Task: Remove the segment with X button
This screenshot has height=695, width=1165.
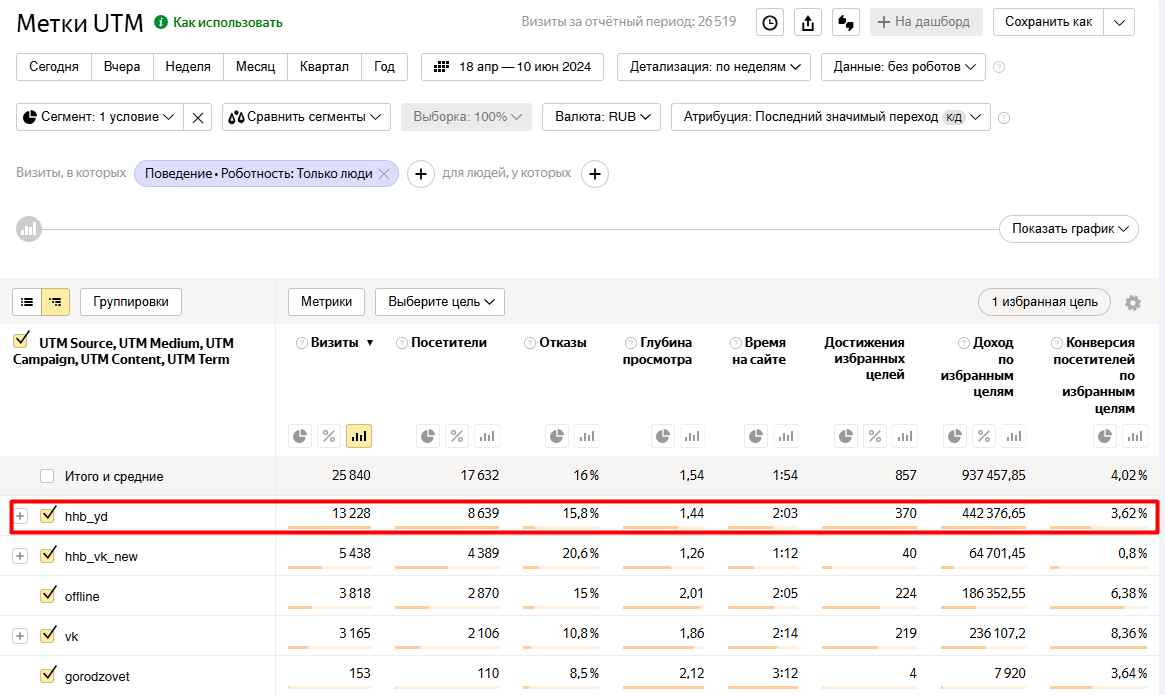Action: coord(198,117)
